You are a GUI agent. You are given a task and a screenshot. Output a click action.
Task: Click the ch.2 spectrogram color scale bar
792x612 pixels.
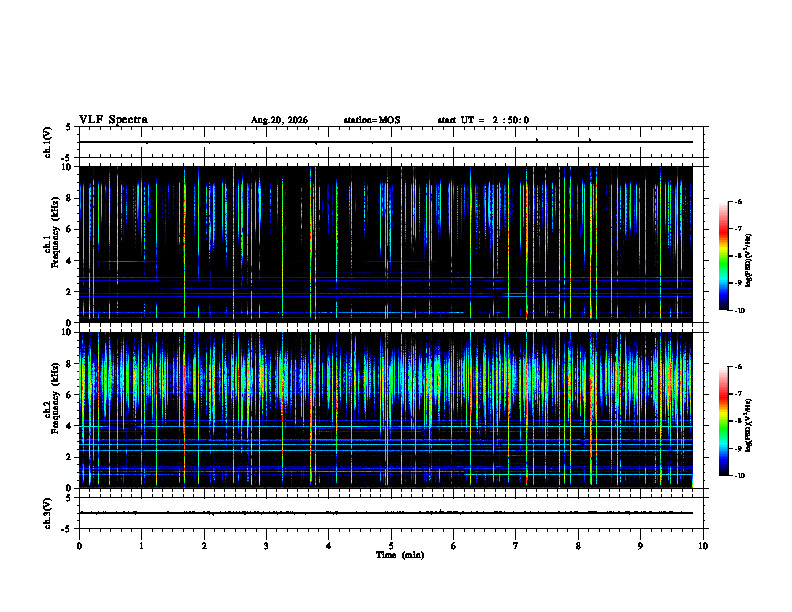[x=723, y=421]
